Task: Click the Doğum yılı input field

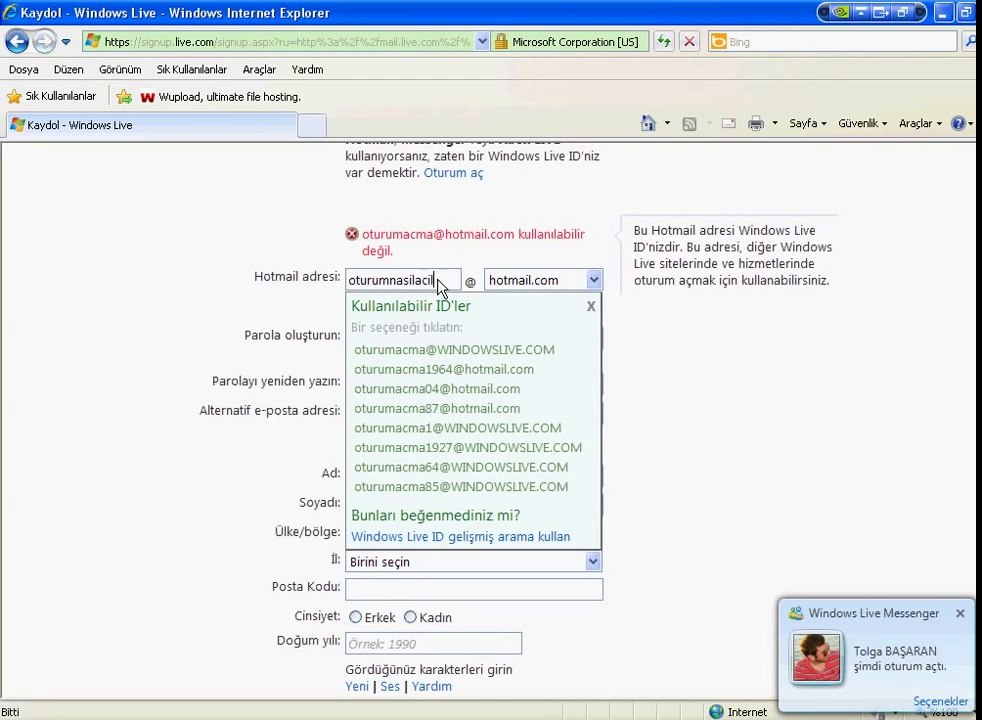Action: click(x=433, y=644)
